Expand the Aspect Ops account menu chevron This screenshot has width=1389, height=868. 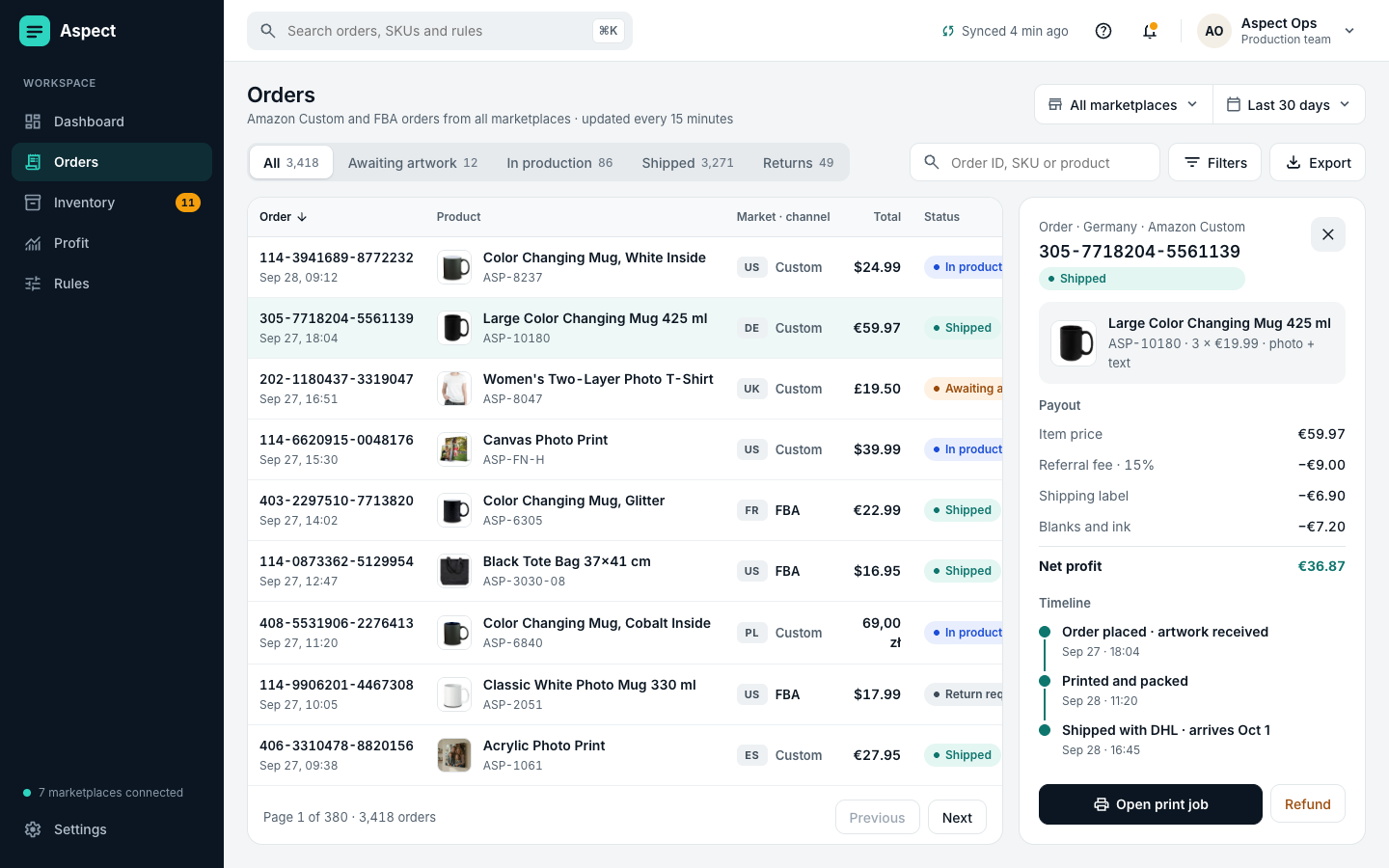[1349, 31]
